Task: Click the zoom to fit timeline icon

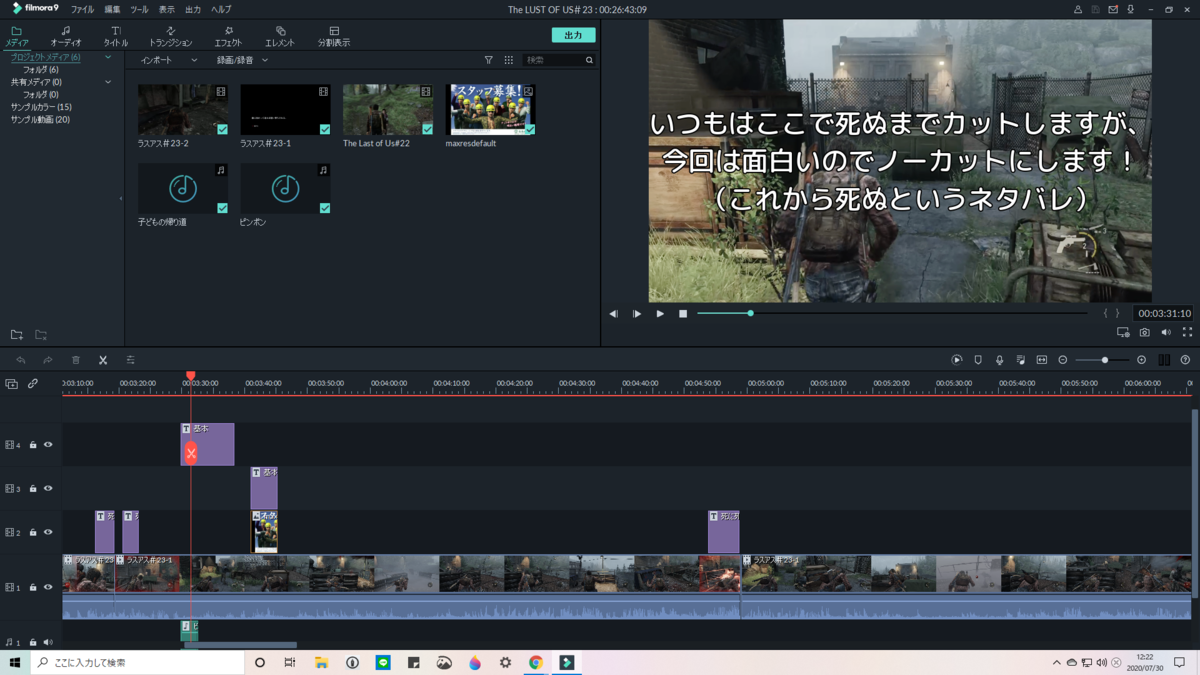Action: pos(1041,360)
